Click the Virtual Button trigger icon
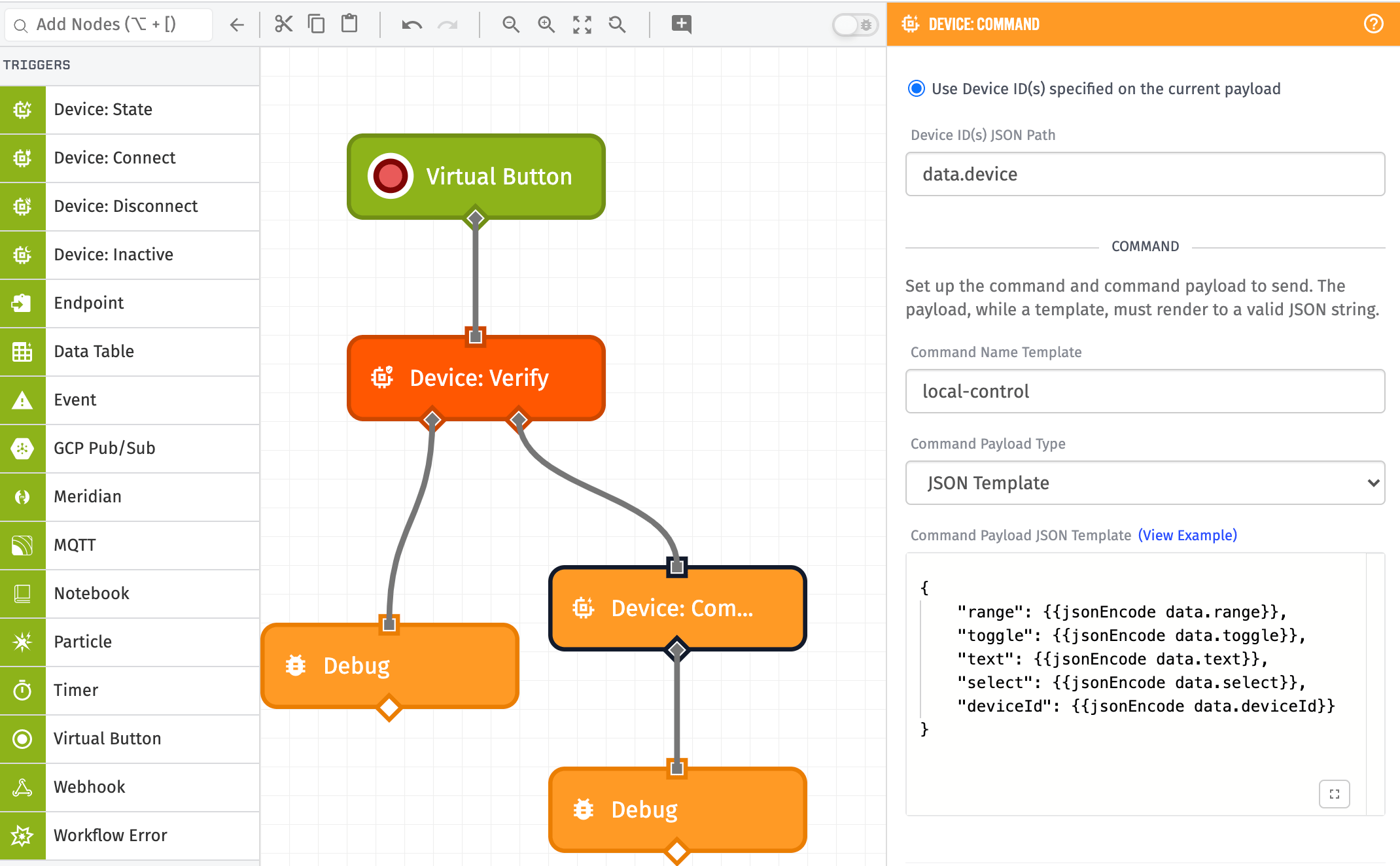This screenshot has height=866, width=1400. [22, 738]
